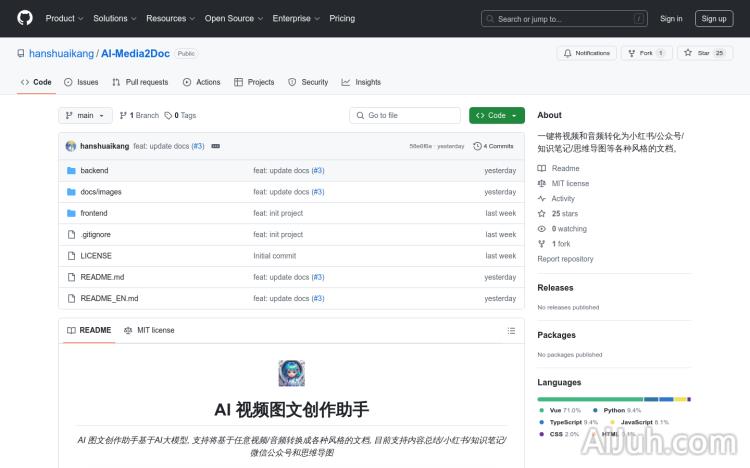Click the green Vue segment of language bar
750x468 pixels.
[590, 399]
